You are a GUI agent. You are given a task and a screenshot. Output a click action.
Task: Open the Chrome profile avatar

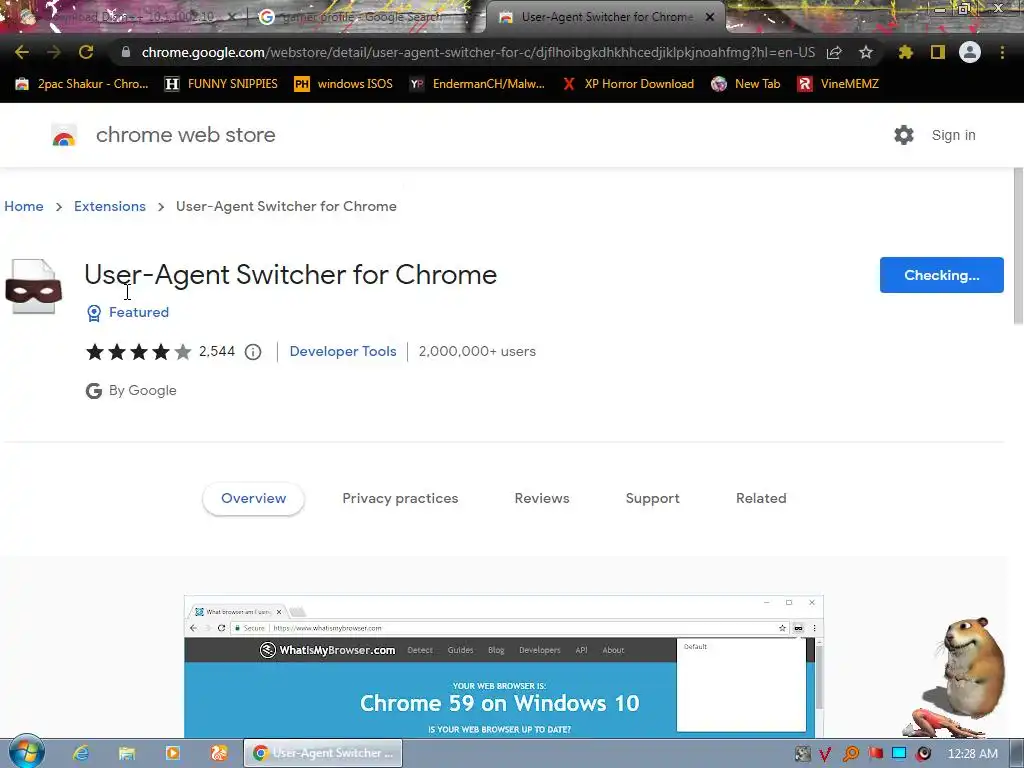coord(970,52)
